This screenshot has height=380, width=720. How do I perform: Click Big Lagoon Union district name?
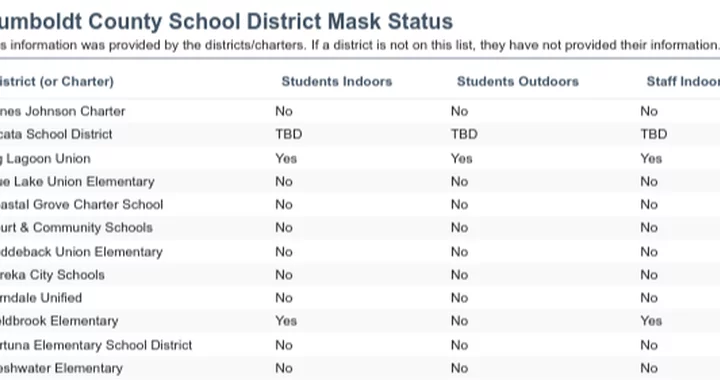click(45, 159)
